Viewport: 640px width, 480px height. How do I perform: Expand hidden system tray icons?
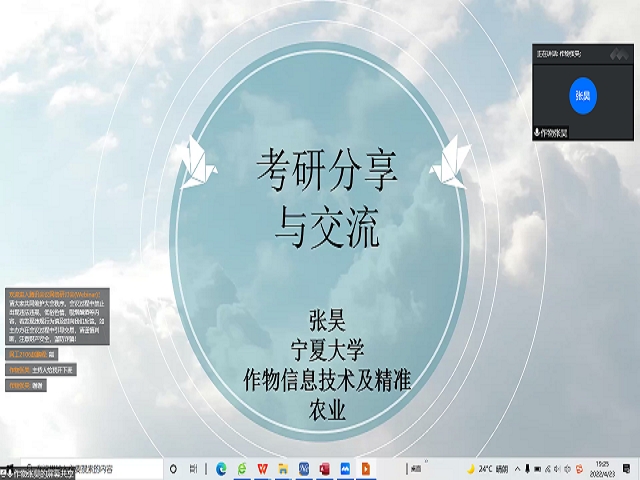click(518, 469)
